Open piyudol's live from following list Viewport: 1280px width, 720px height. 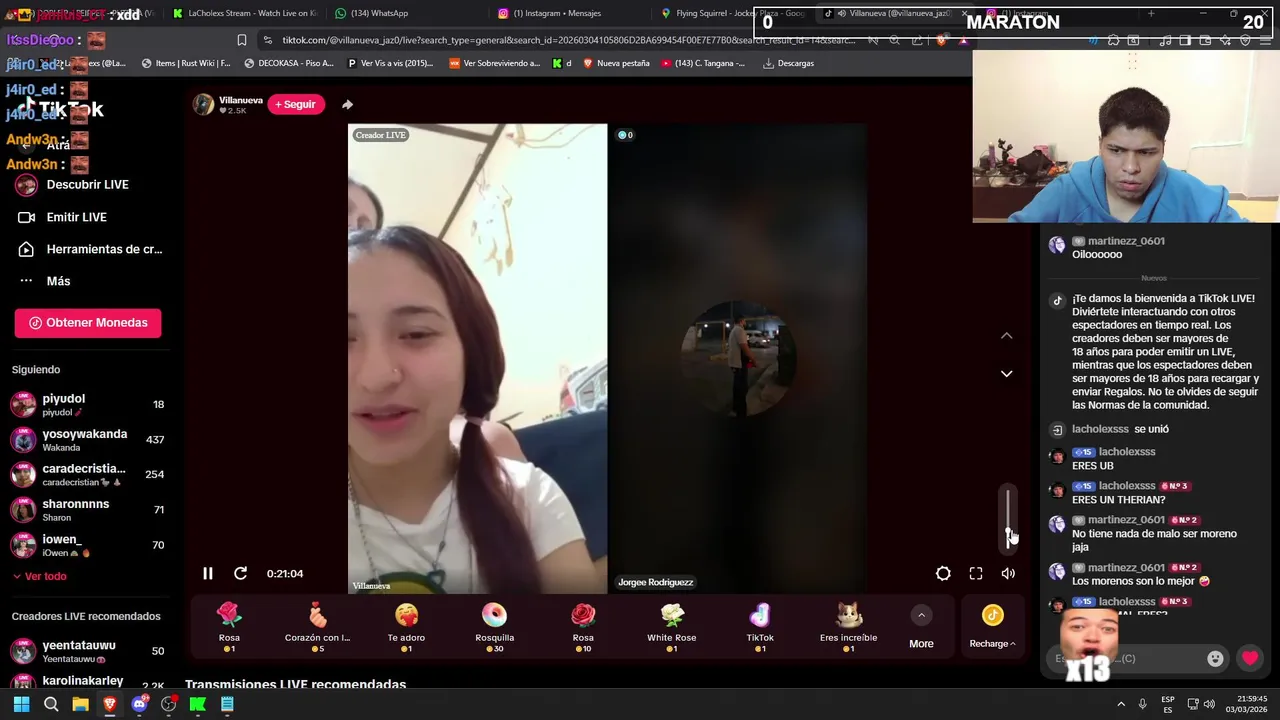point(88,404)
